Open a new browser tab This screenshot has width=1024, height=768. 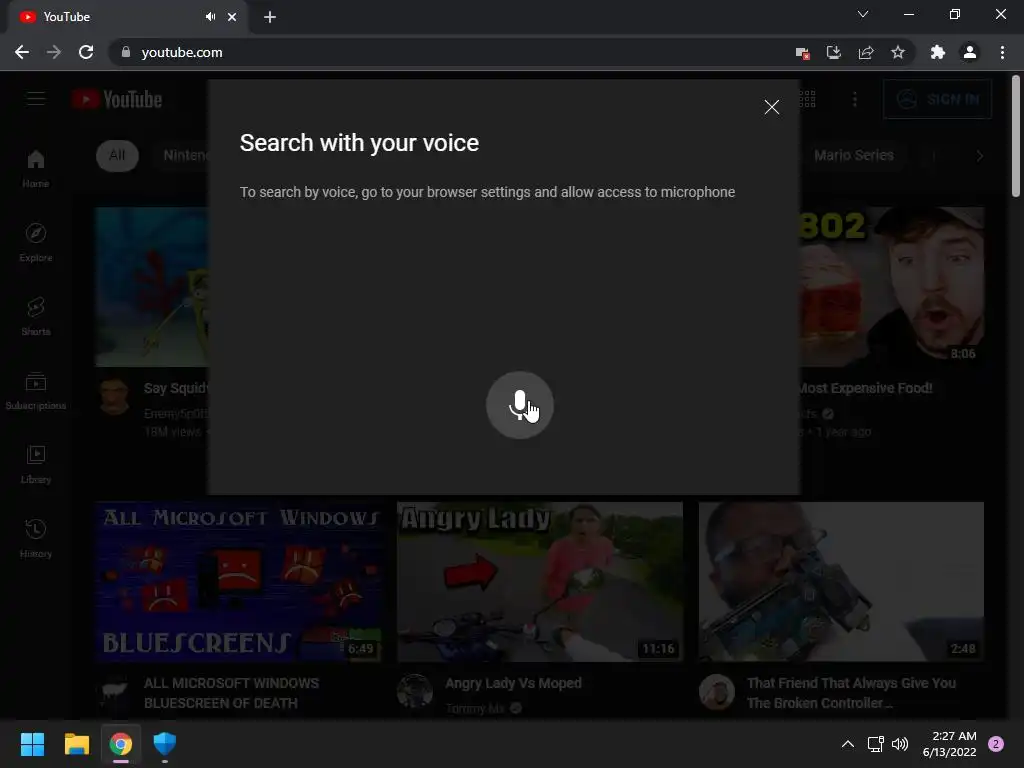point(270,17)
